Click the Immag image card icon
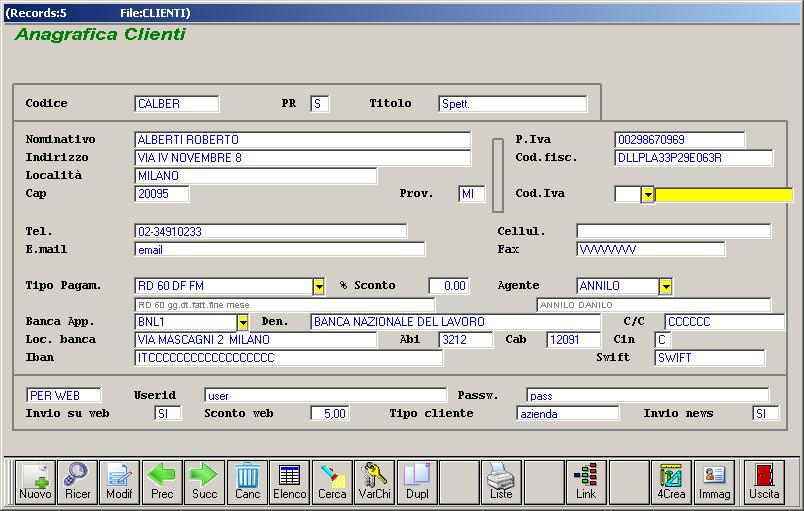 (x=714, y=482)
